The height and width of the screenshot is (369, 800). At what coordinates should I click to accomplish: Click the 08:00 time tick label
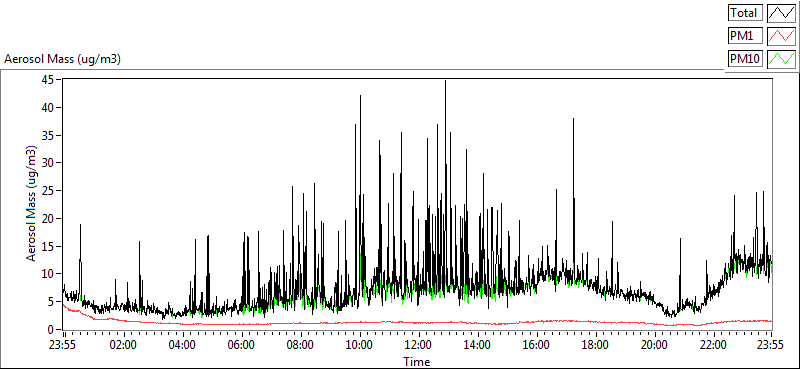(301, 344)
